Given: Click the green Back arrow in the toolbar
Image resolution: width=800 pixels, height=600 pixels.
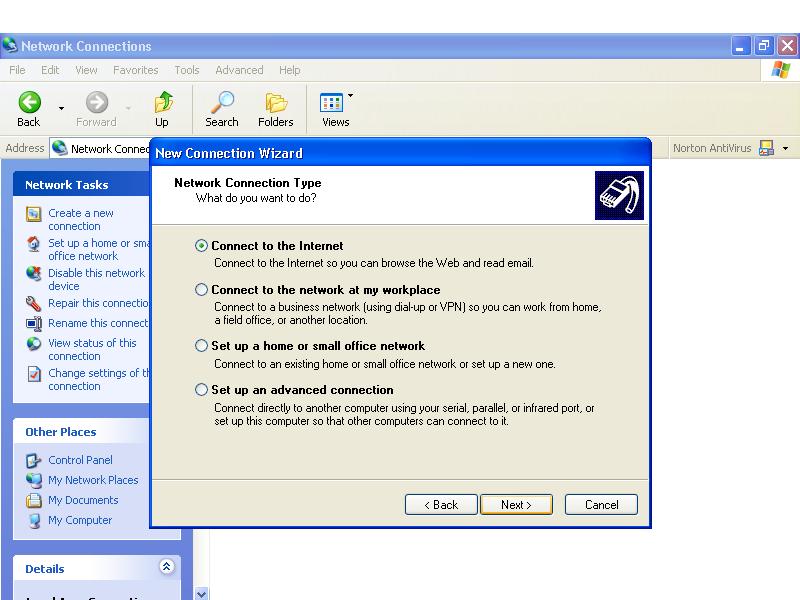Looking at the screenshot, I should click(x=30, y=102).
